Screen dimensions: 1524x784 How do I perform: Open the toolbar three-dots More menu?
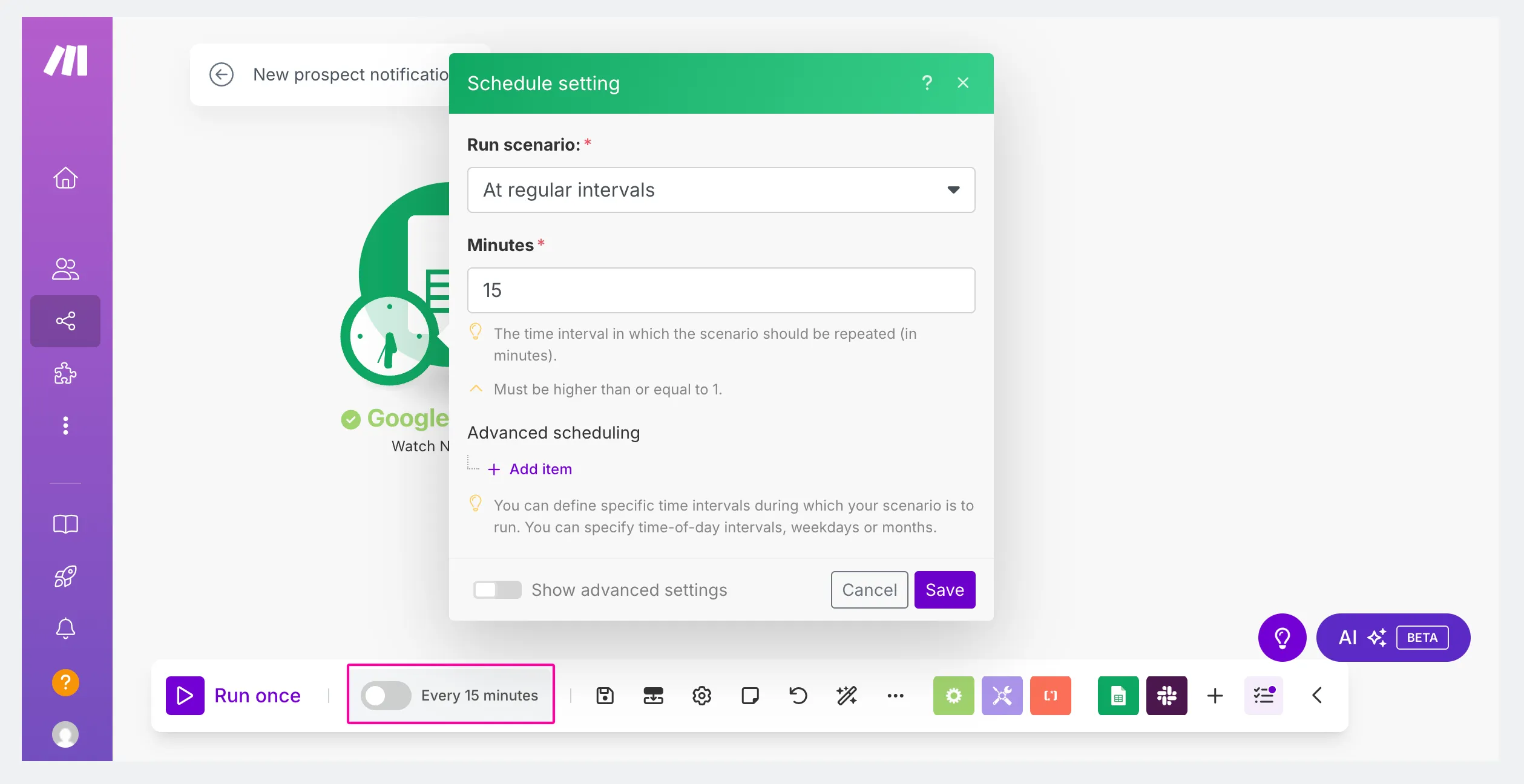(895, 696)
